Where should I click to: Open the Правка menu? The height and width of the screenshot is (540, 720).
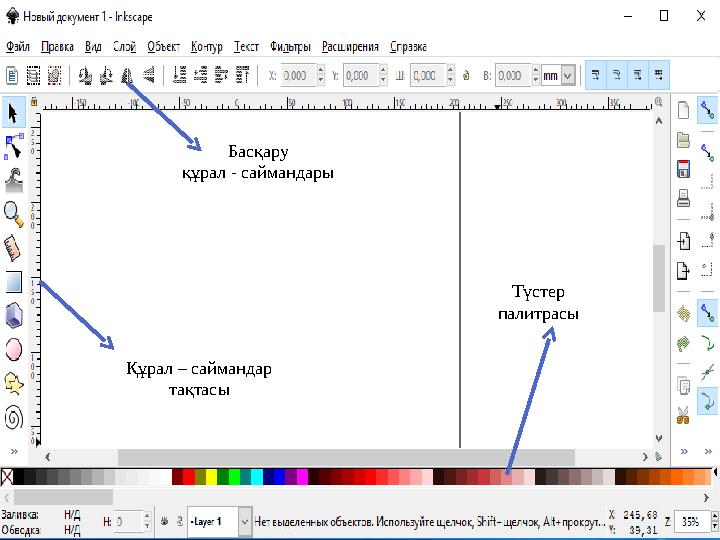tap(57, 46)
